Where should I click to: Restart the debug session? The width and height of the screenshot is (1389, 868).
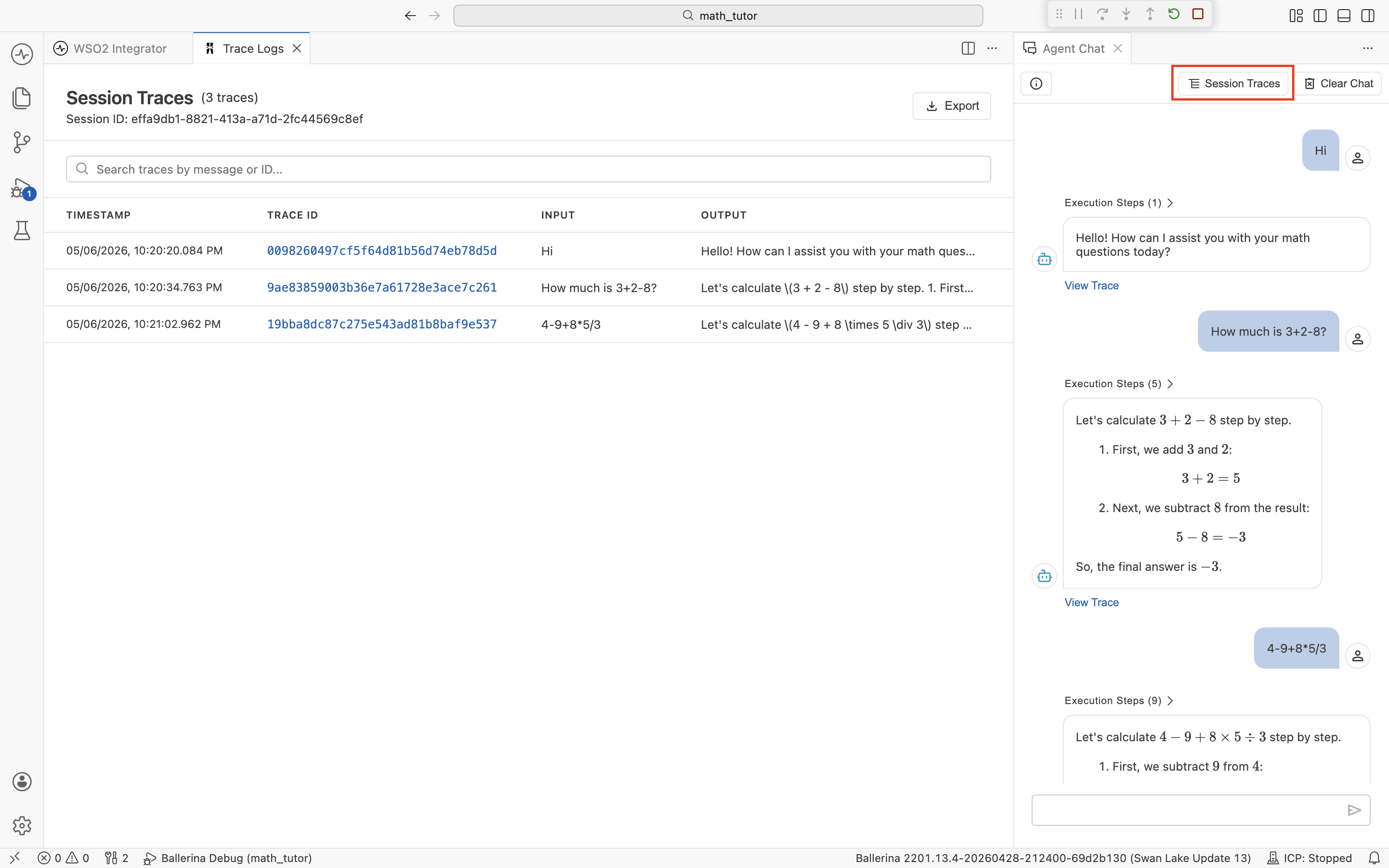pos(1174,14)
